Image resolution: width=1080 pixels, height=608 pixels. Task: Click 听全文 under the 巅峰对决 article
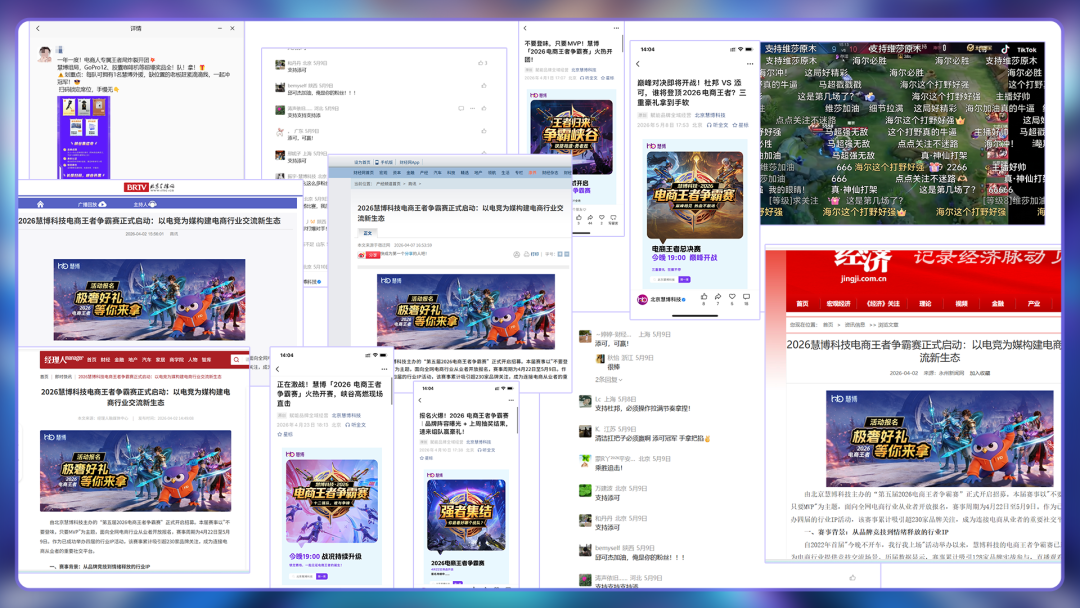(x=717, y=125)
